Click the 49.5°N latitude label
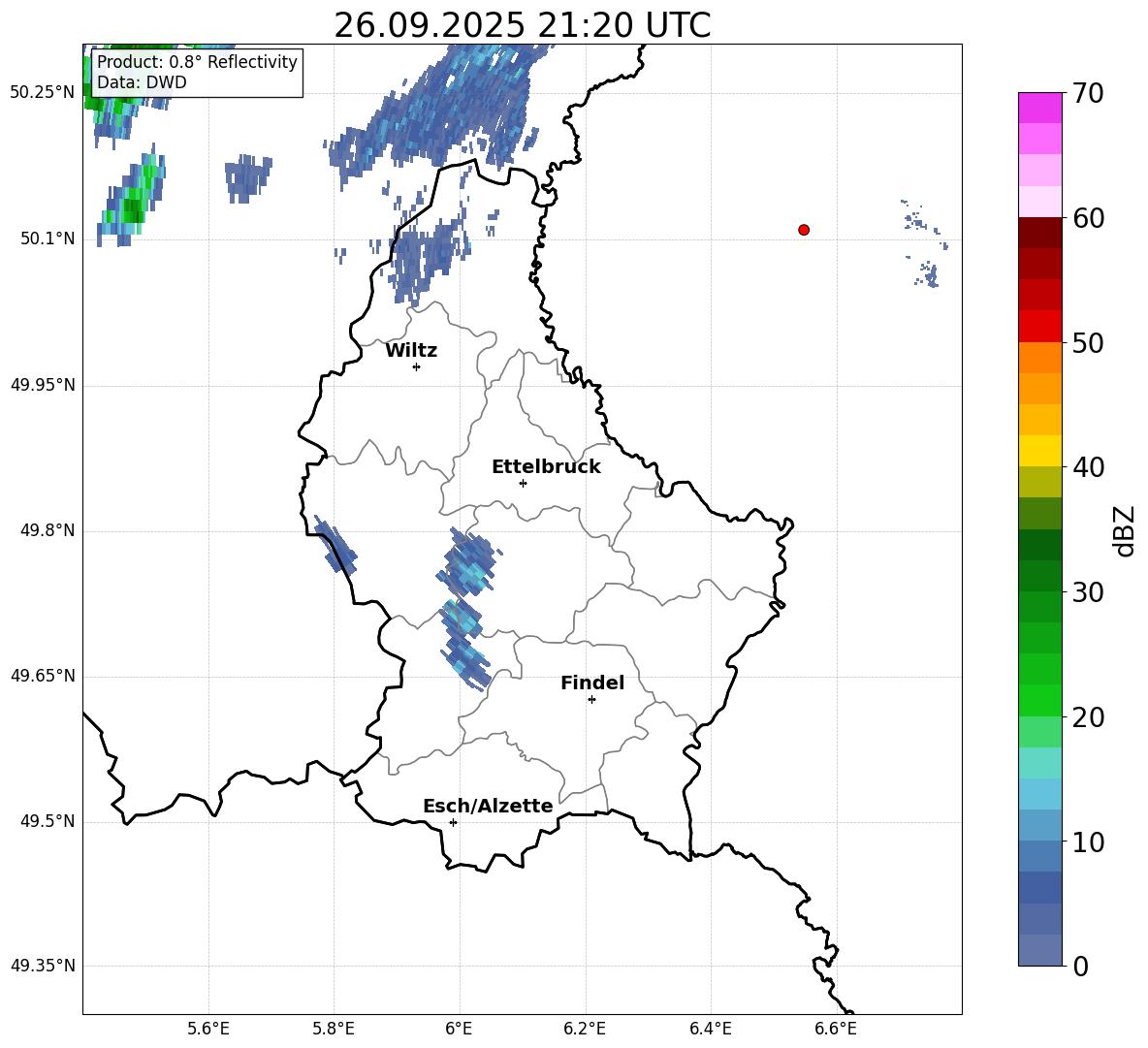1148x1048 pixels. coord(48,821)
